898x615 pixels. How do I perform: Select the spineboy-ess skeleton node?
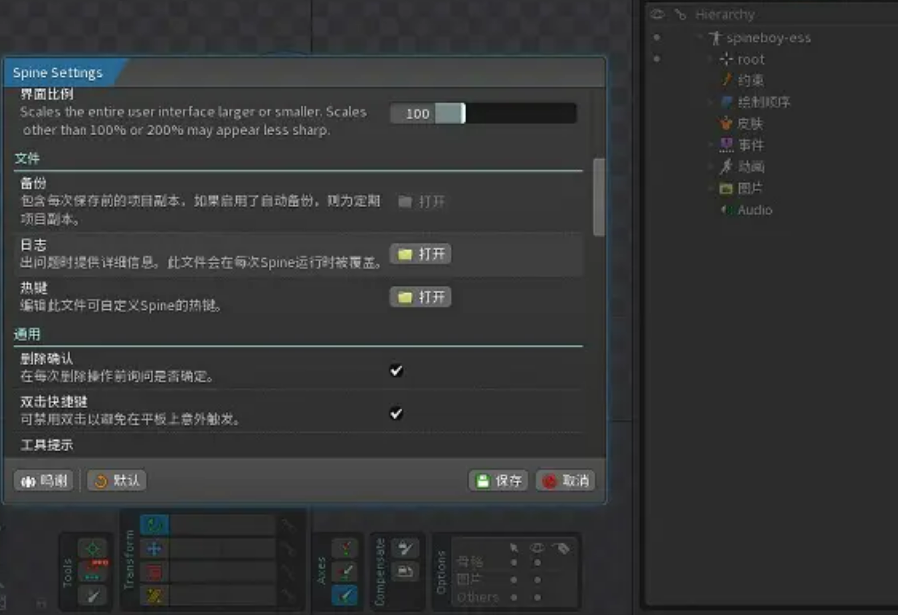[760, 38]
